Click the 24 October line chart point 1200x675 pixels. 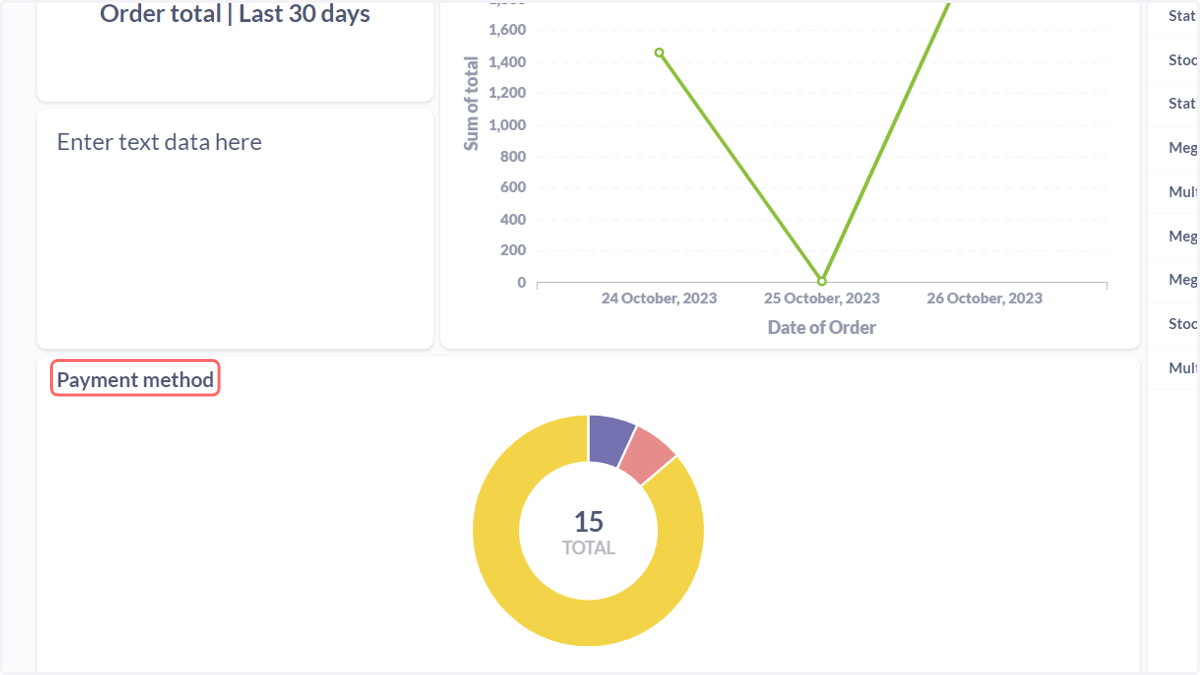tap(659, 53)
